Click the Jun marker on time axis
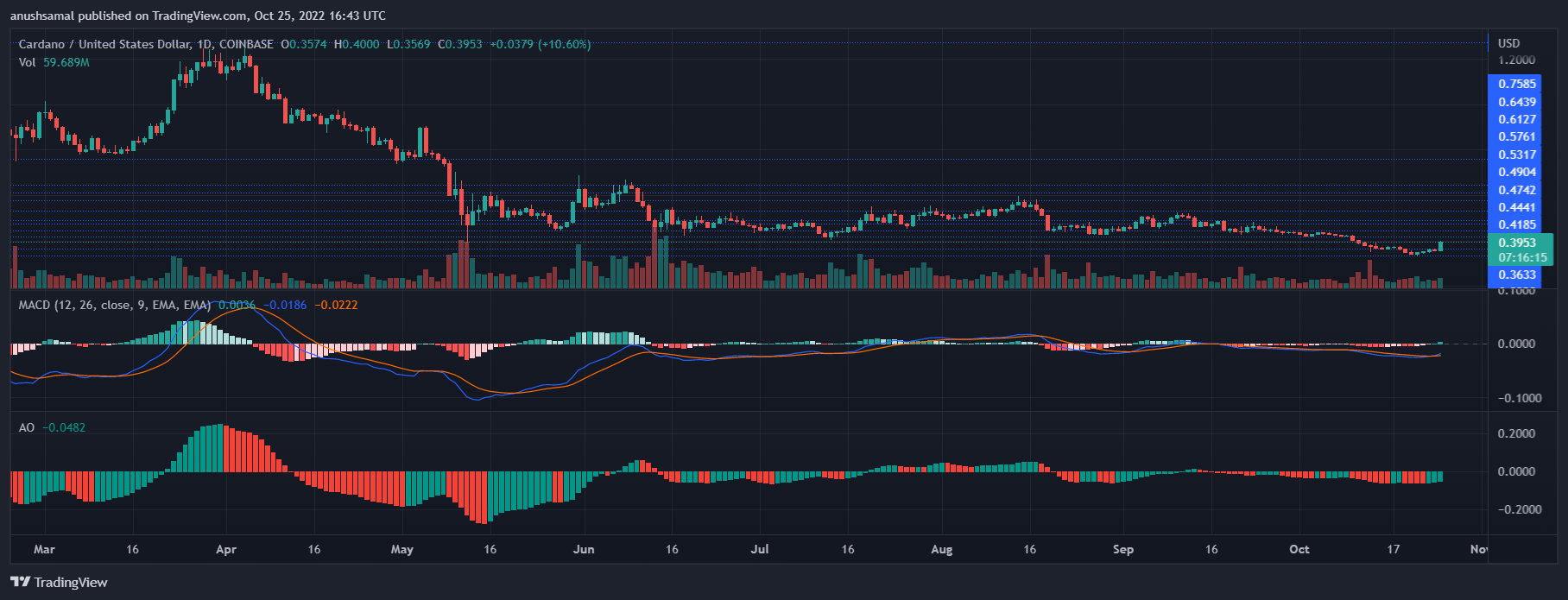Image resolution: width=1568 pixels, height=600 pixels. pos(584,549)
